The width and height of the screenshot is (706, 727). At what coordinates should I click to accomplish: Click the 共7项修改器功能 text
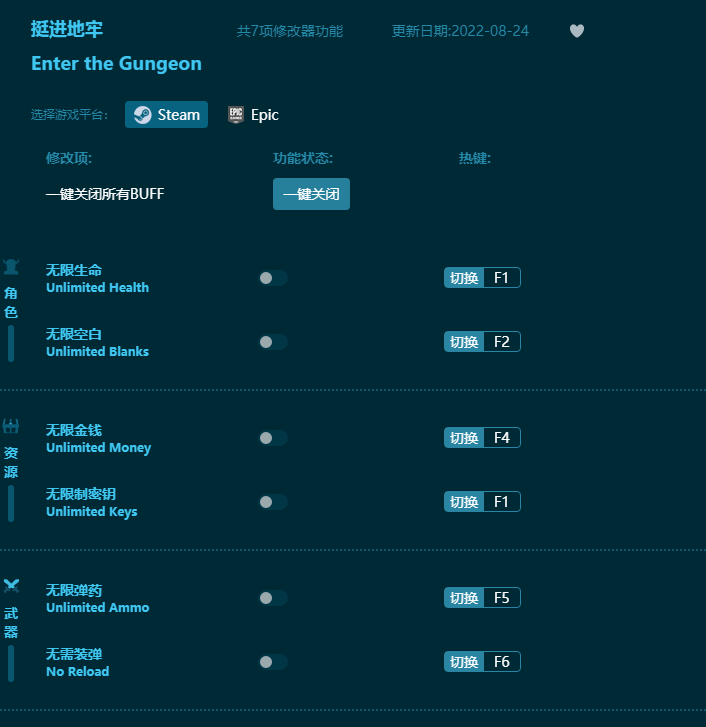pos(290,31)
